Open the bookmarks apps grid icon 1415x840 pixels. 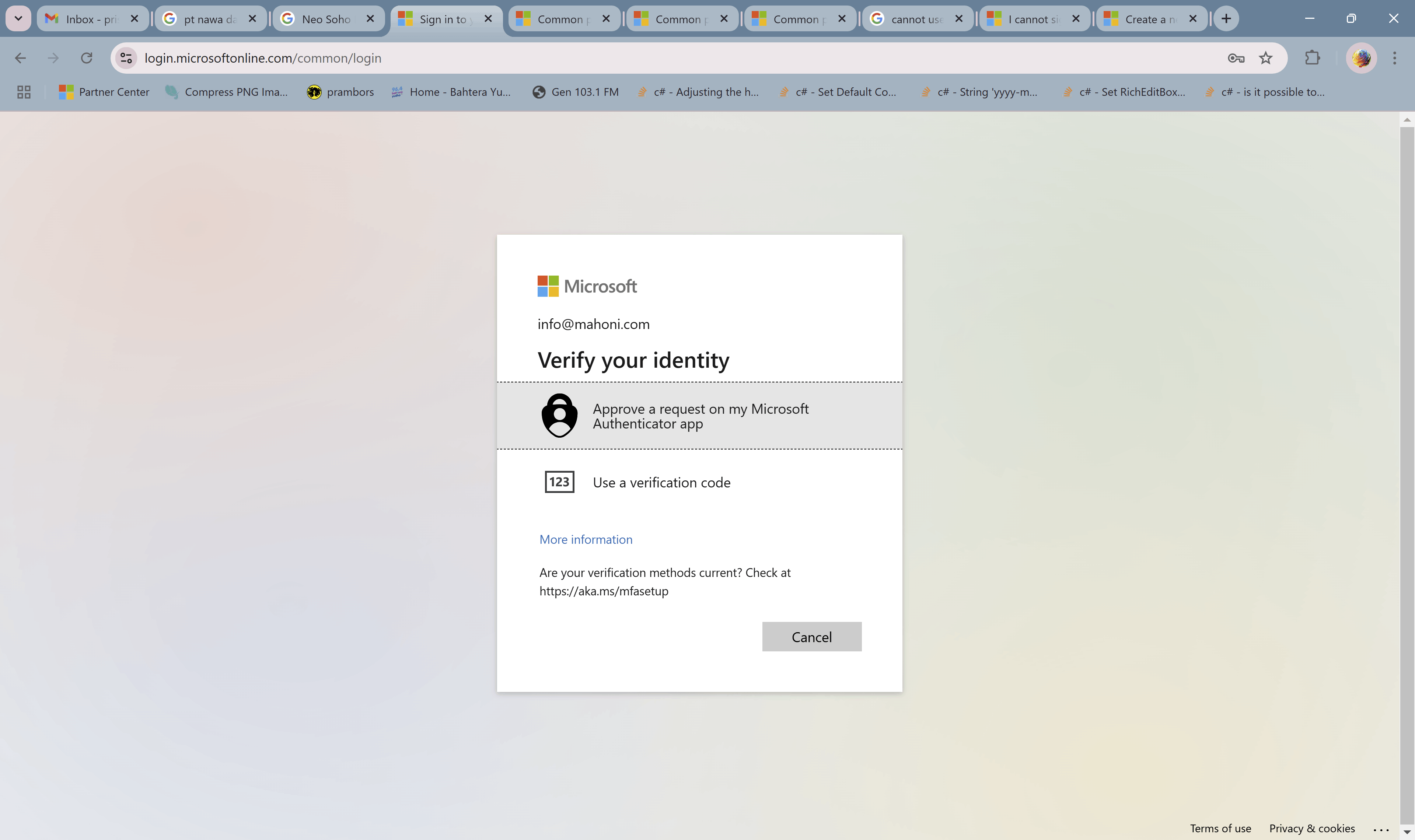(x=24, y=92)
